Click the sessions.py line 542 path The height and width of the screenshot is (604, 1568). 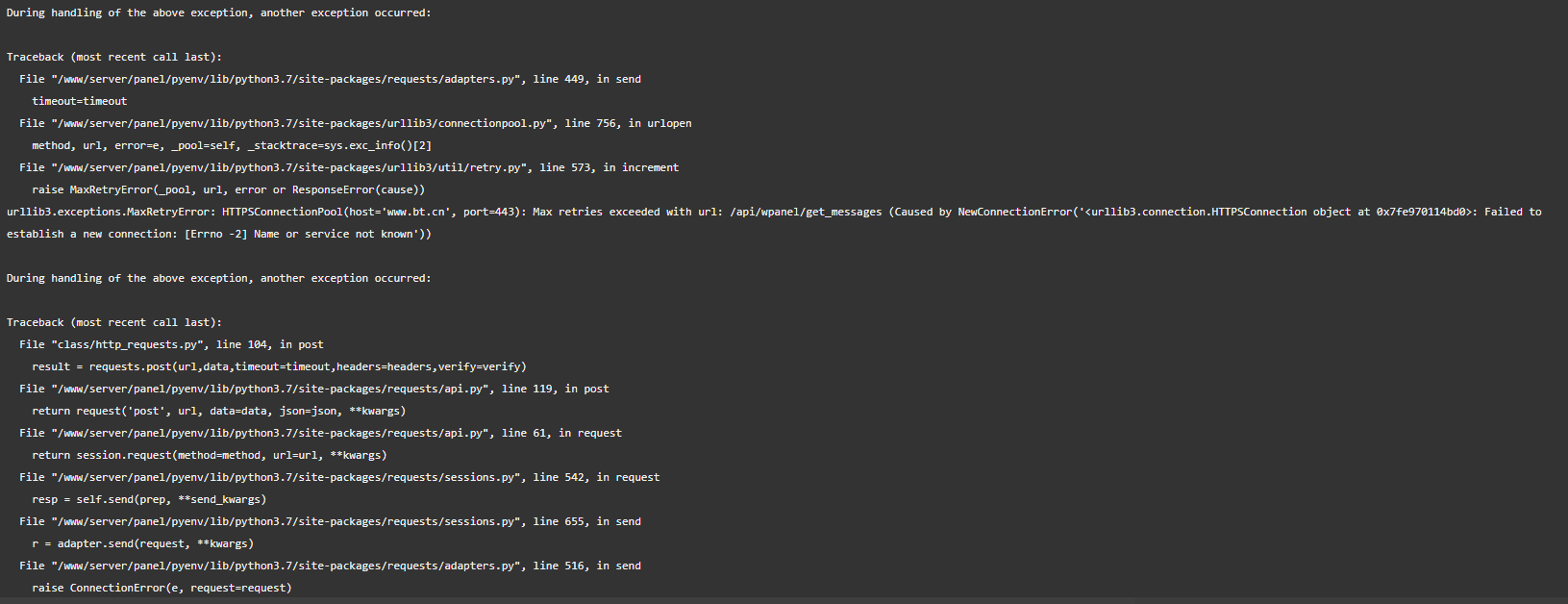(339, 477)
